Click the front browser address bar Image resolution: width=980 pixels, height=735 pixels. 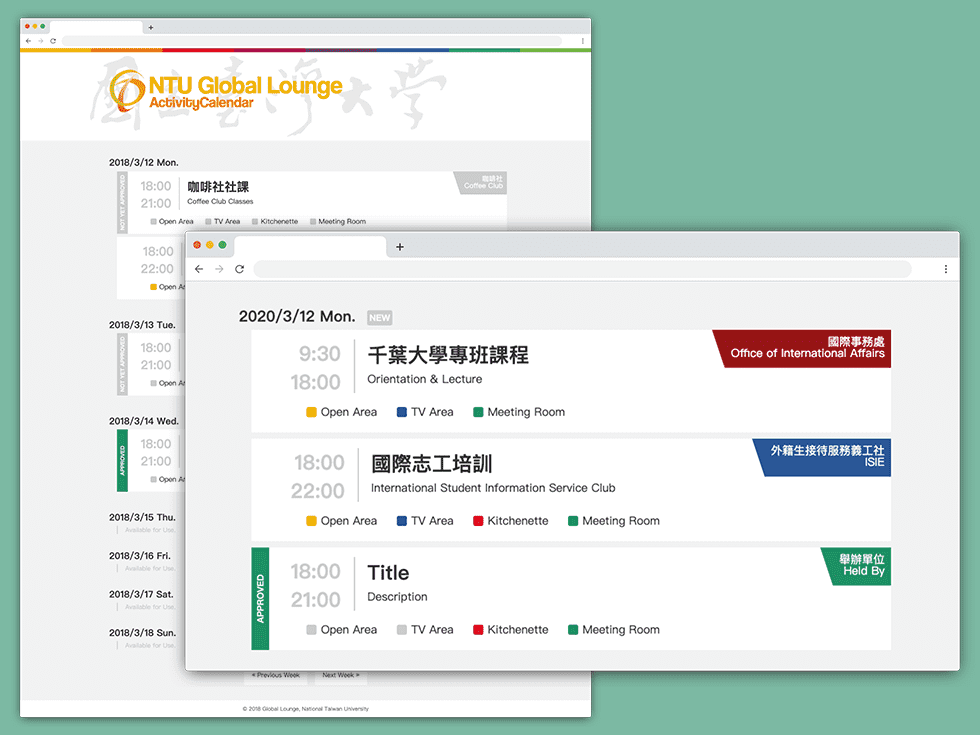click(582, 269)
